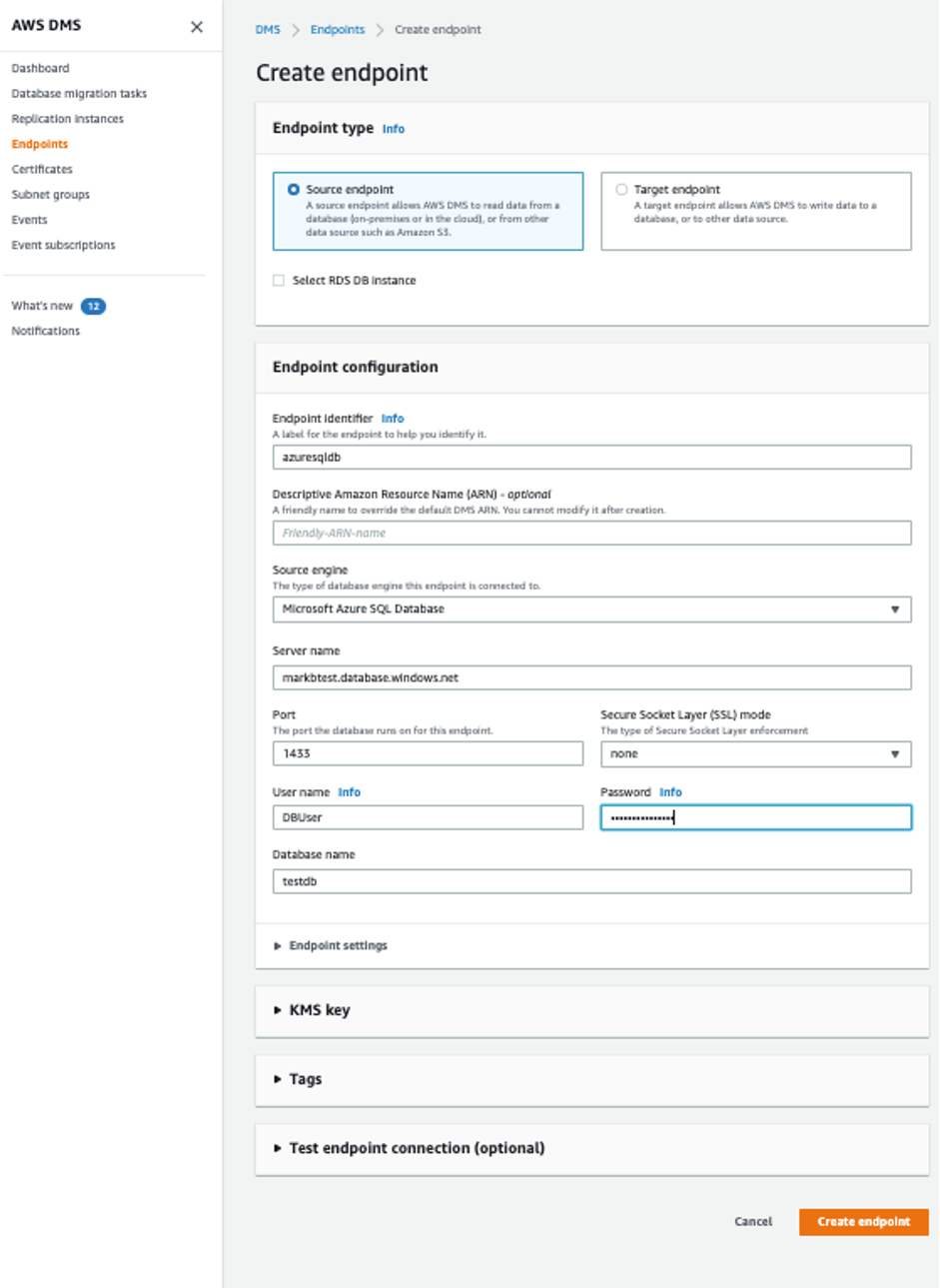940x1288 pixels.
Task: Open the Password Info help
Action: 670,791
